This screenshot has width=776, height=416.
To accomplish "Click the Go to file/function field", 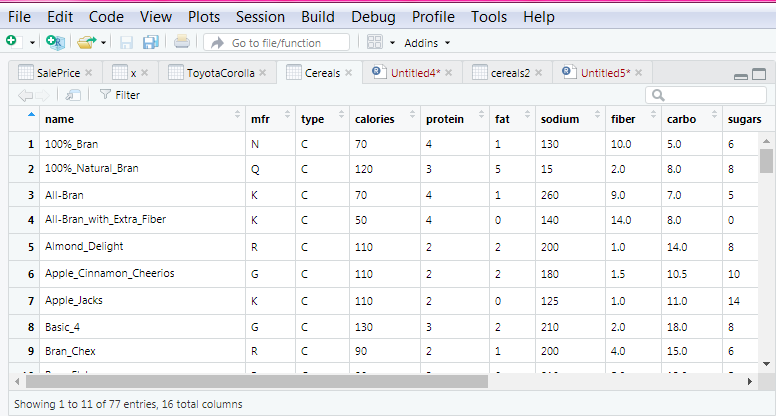I will click(x=277, y=43).
